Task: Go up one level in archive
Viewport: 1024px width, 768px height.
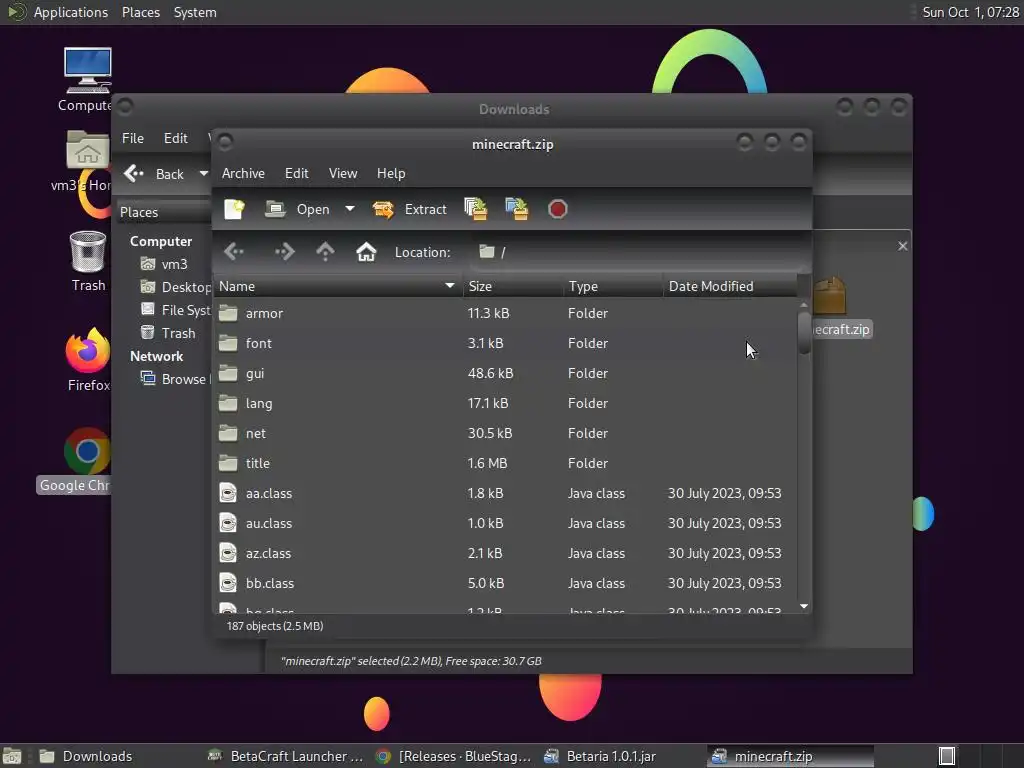Action: 325,251
